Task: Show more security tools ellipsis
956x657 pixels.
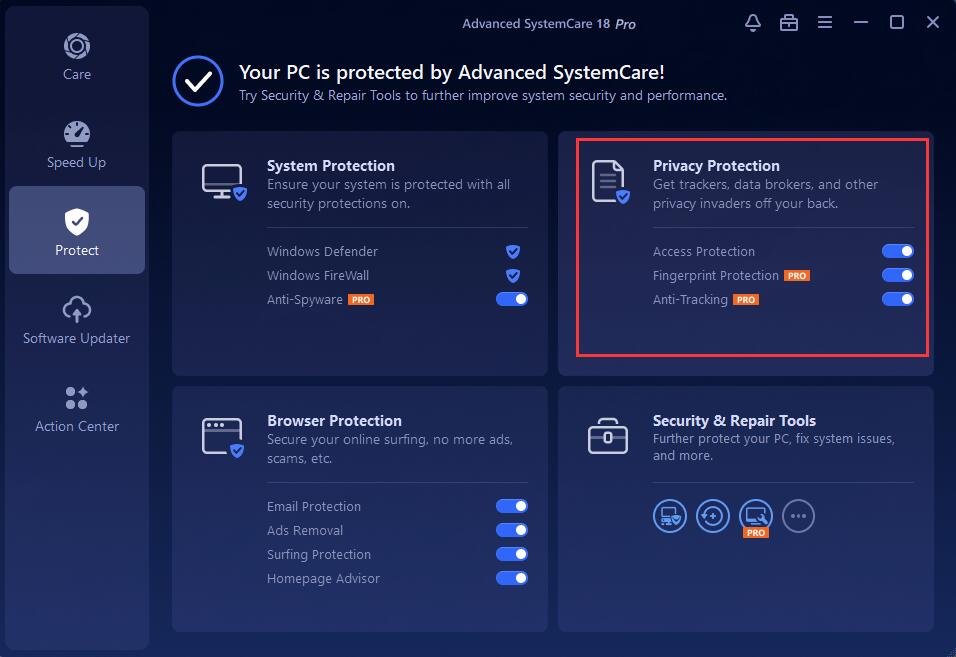Action: [x=798, y=516]
